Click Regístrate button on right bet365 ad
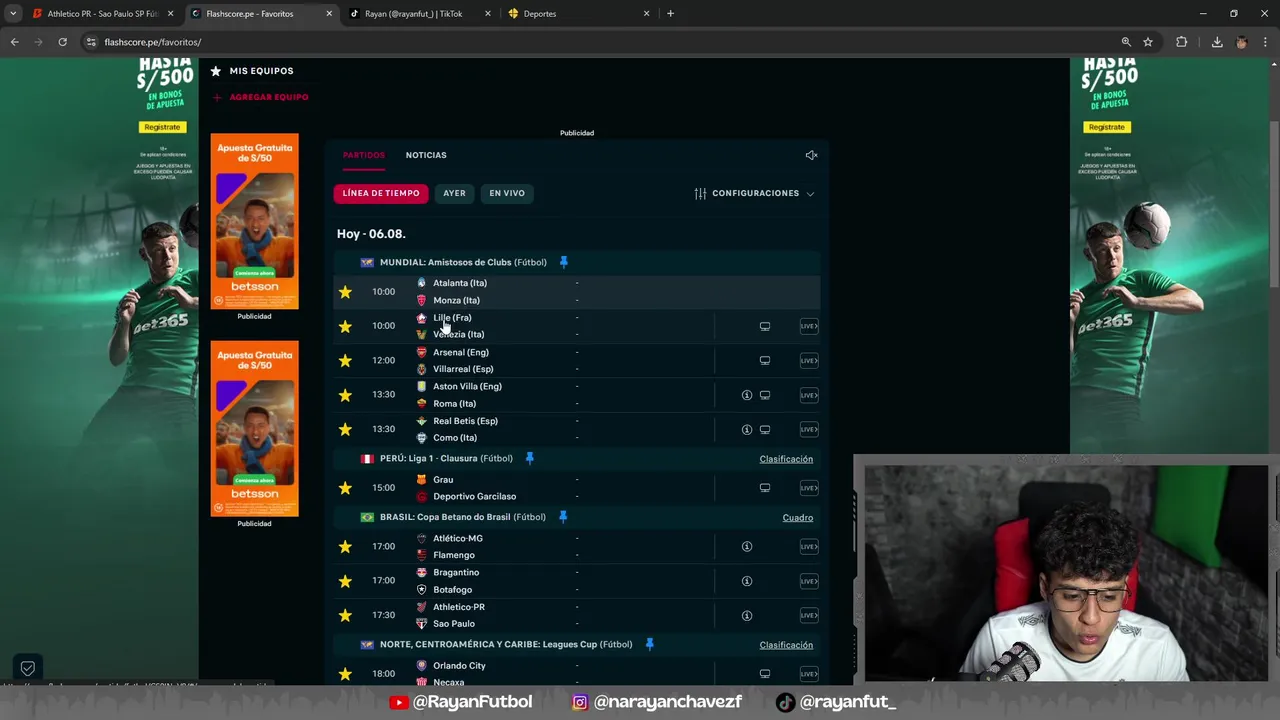The height and width of the screenshot is (720, 1280). 1107,127
